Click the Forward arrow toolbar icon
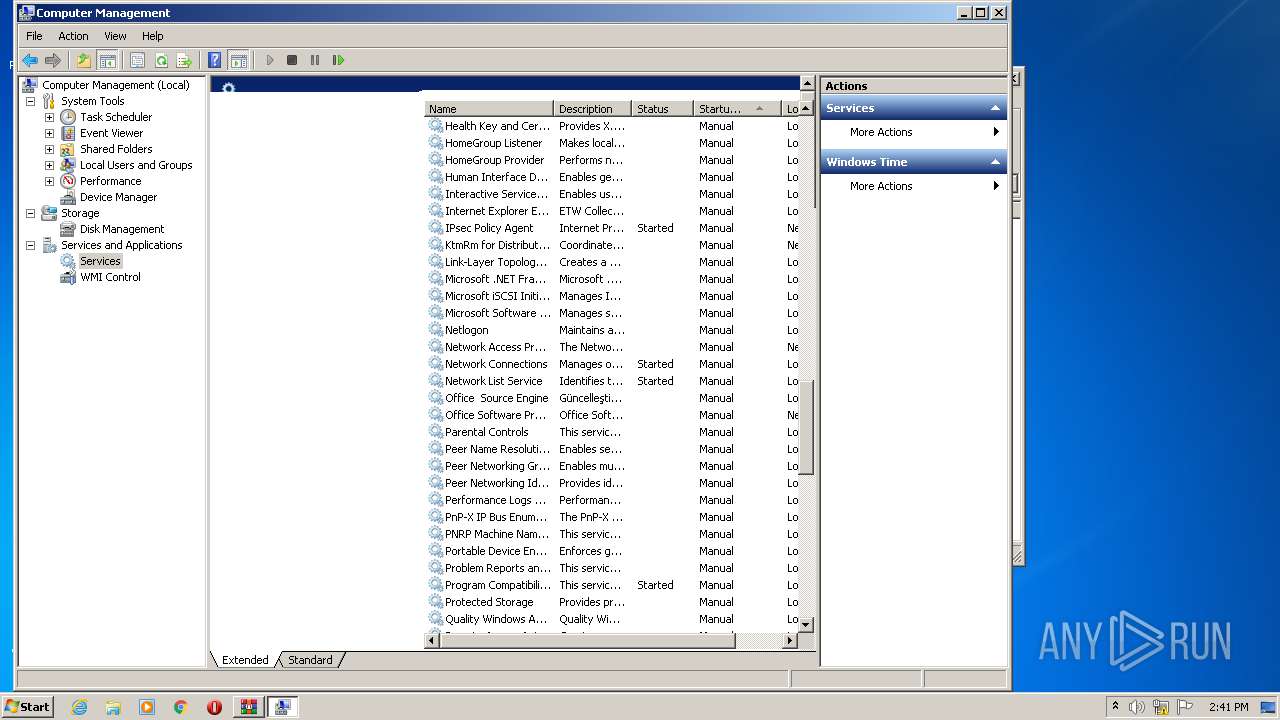Viewport: 1280px width, 720px height. point(53,60)
